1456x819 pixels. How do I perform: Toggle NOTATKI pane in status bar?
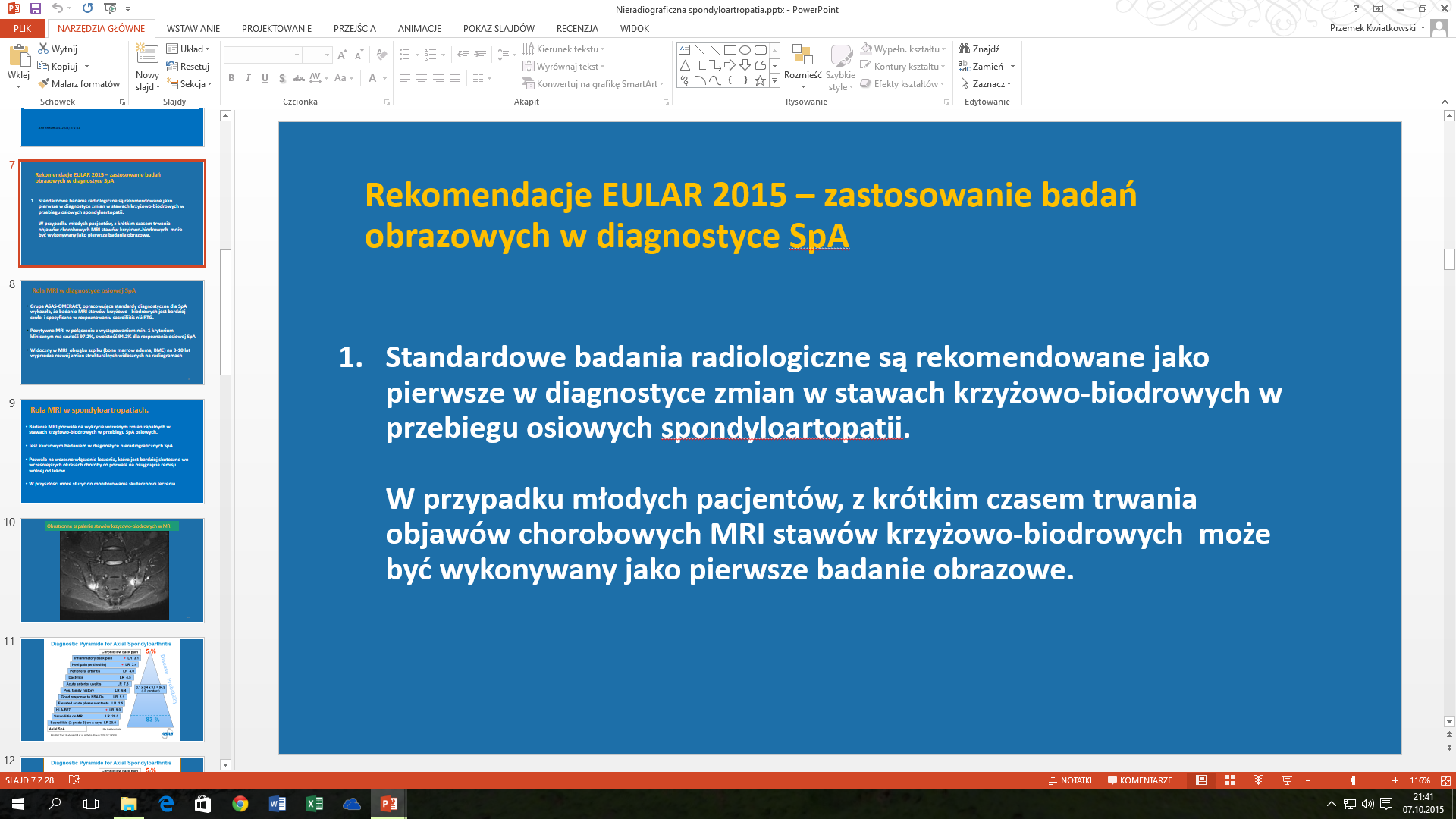click(x=1070, y=780)
